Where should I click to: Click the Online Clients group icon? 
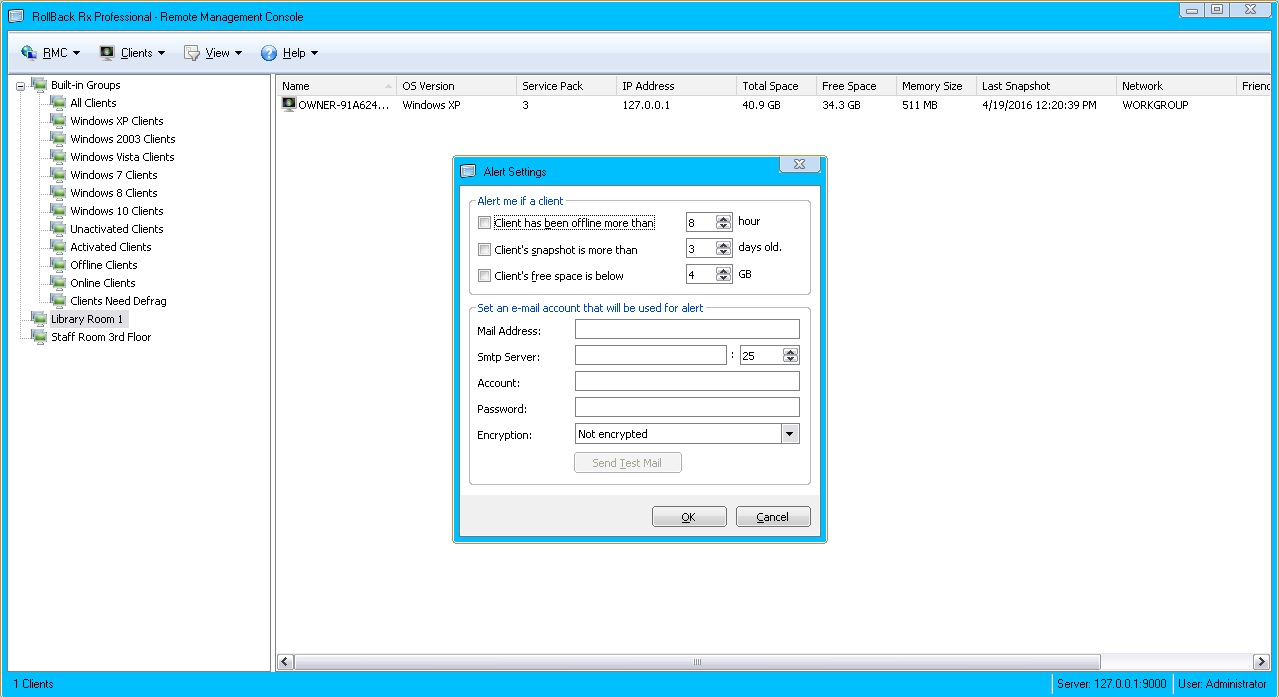click(58, 283)
